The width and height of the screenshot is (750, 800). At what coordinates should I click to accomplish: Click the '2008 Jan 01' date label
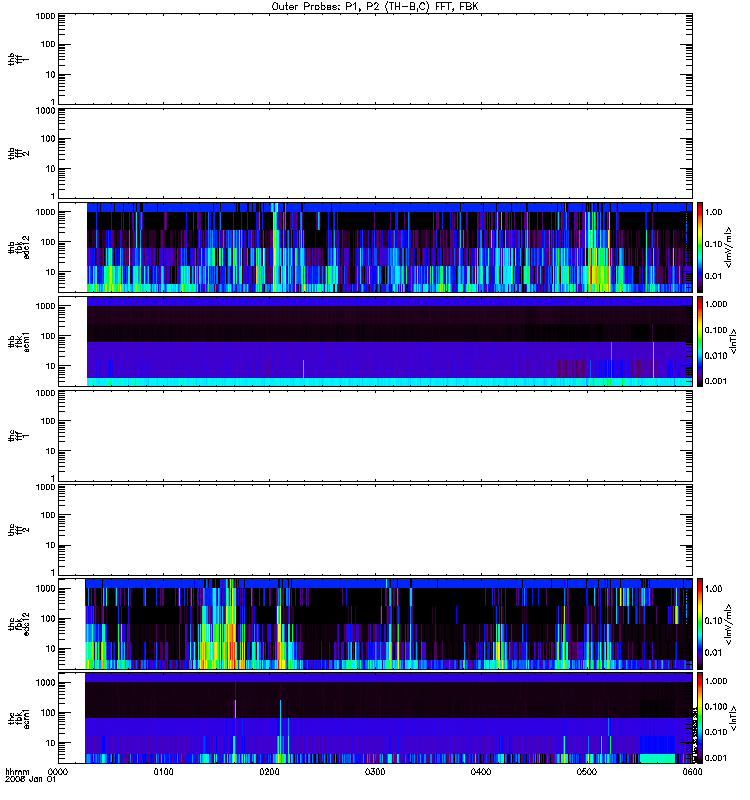(31, 780)
